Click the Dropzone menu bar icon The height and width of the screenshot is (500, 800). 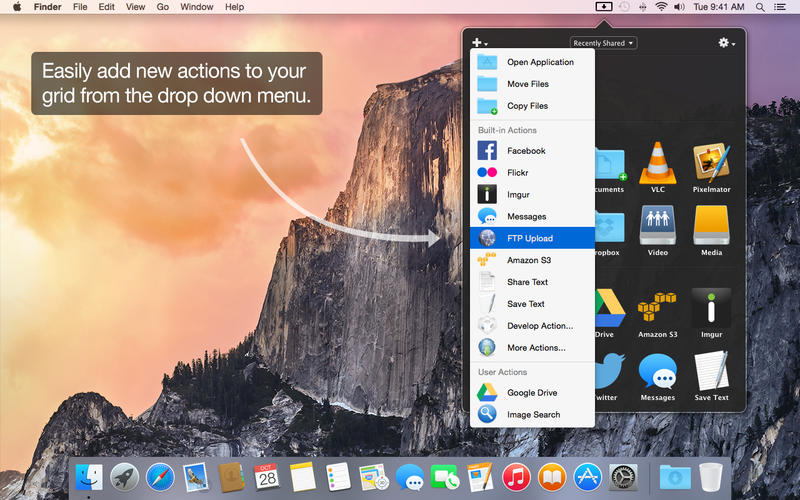(x=603, y=7)
